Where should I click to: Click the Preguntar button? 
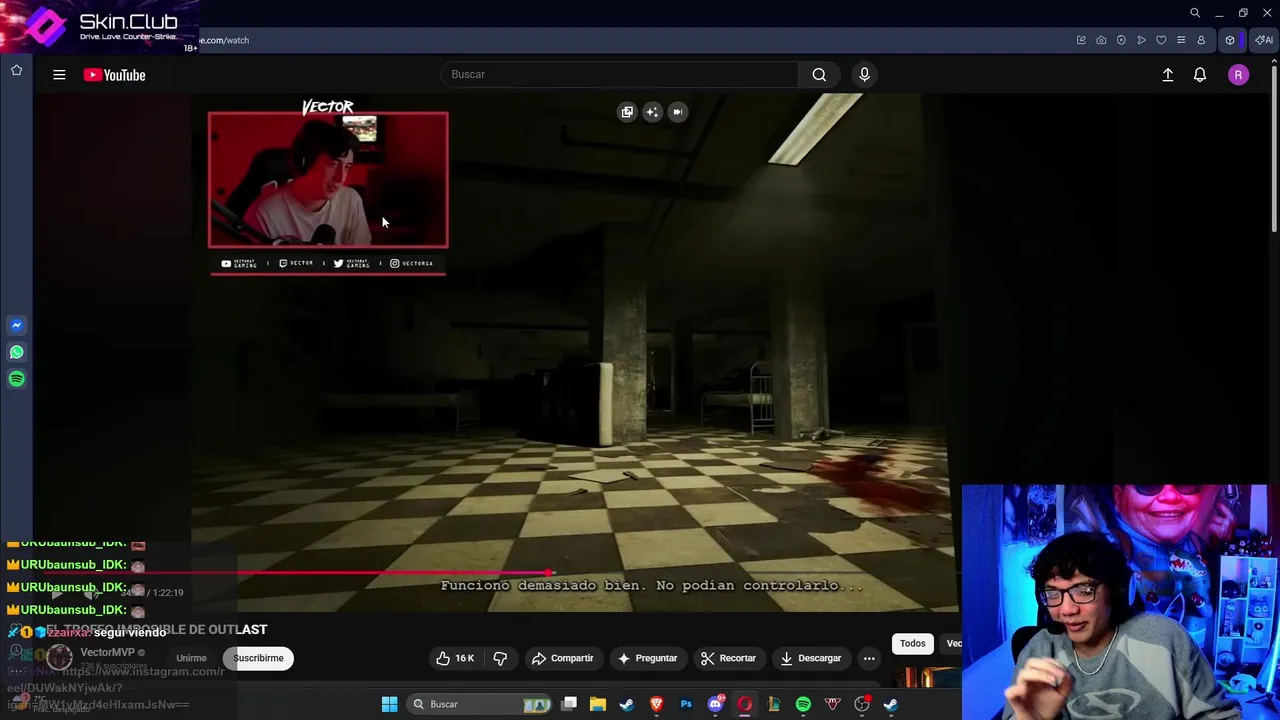click(648, 658)
